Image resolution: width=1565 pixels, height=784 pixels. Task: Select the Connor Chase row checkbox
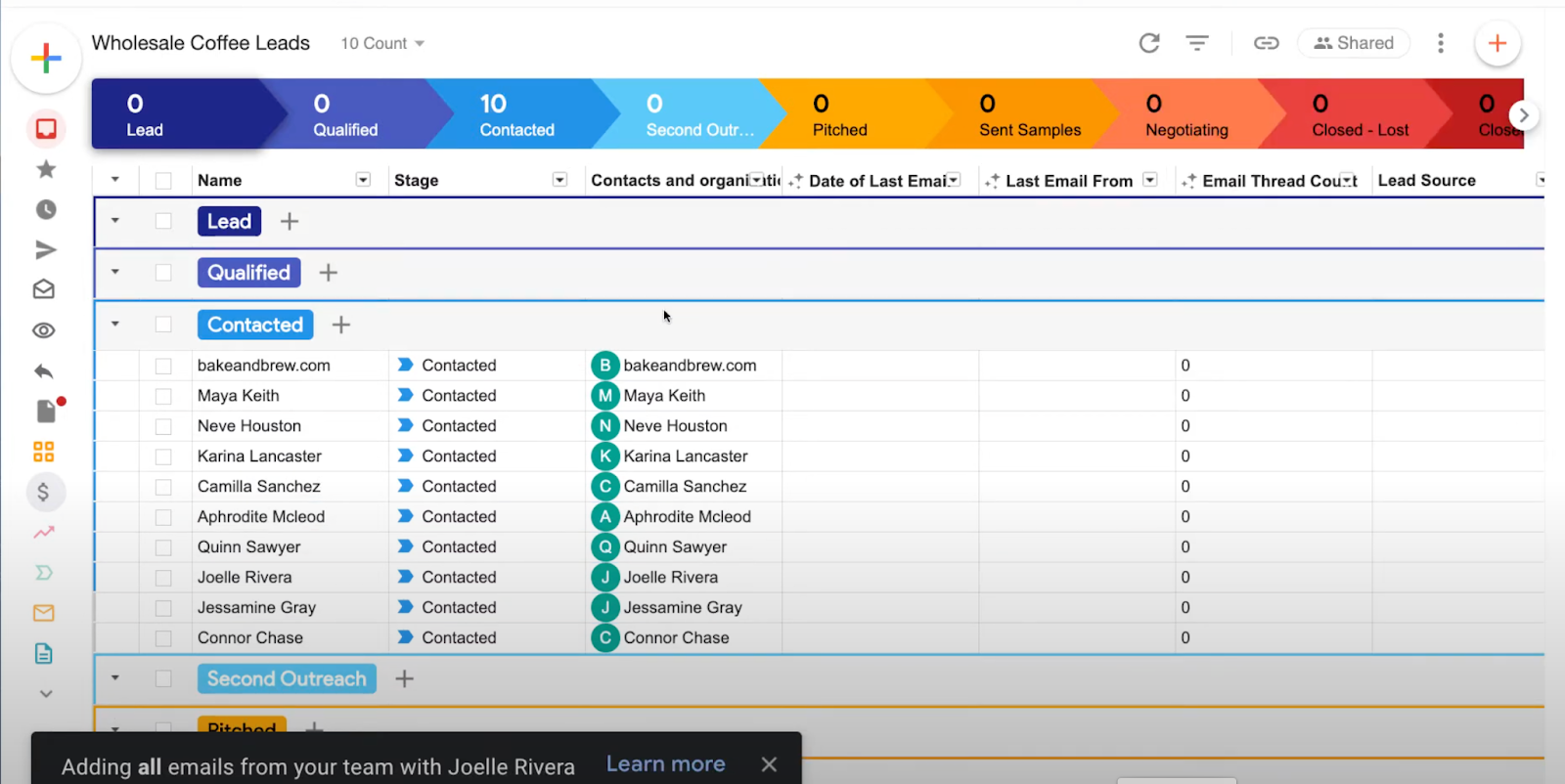[163, 638]
